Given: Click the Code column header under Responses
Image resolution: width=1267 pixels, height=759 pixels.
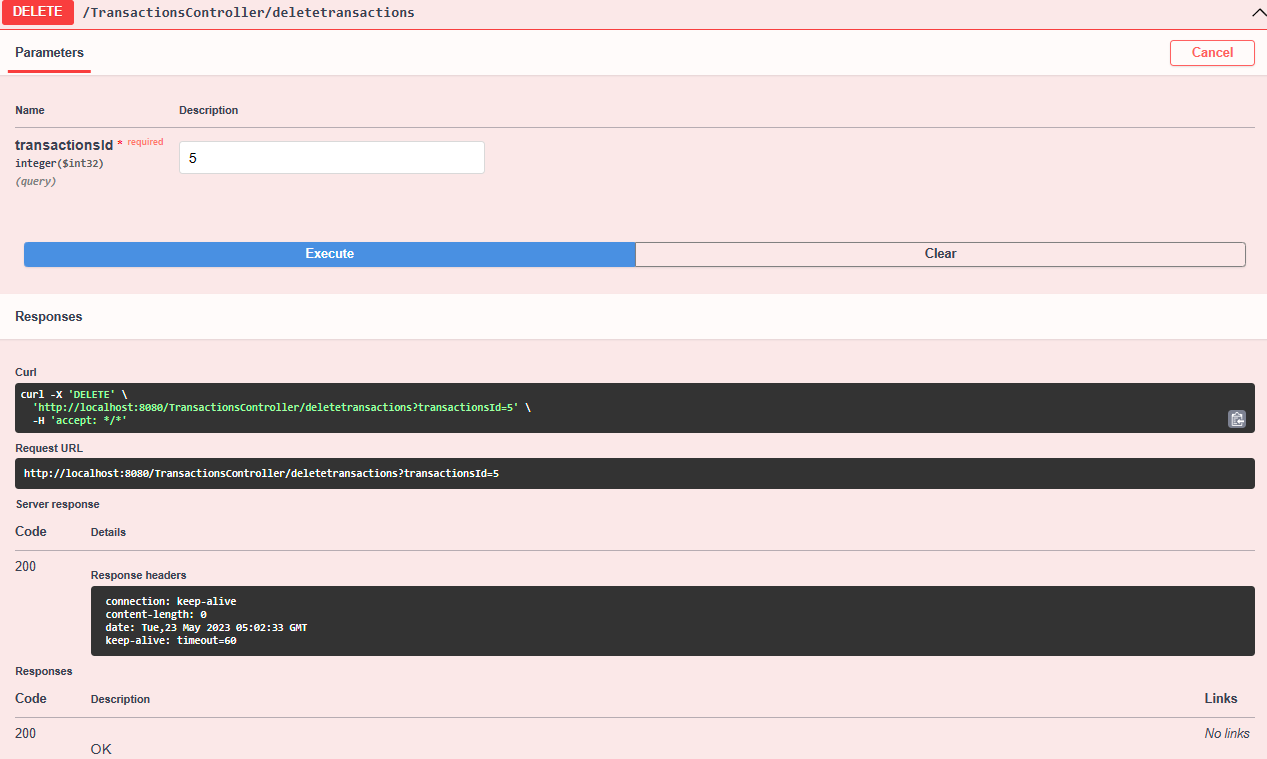Looking at the screenshot, I should pos(29,698).
